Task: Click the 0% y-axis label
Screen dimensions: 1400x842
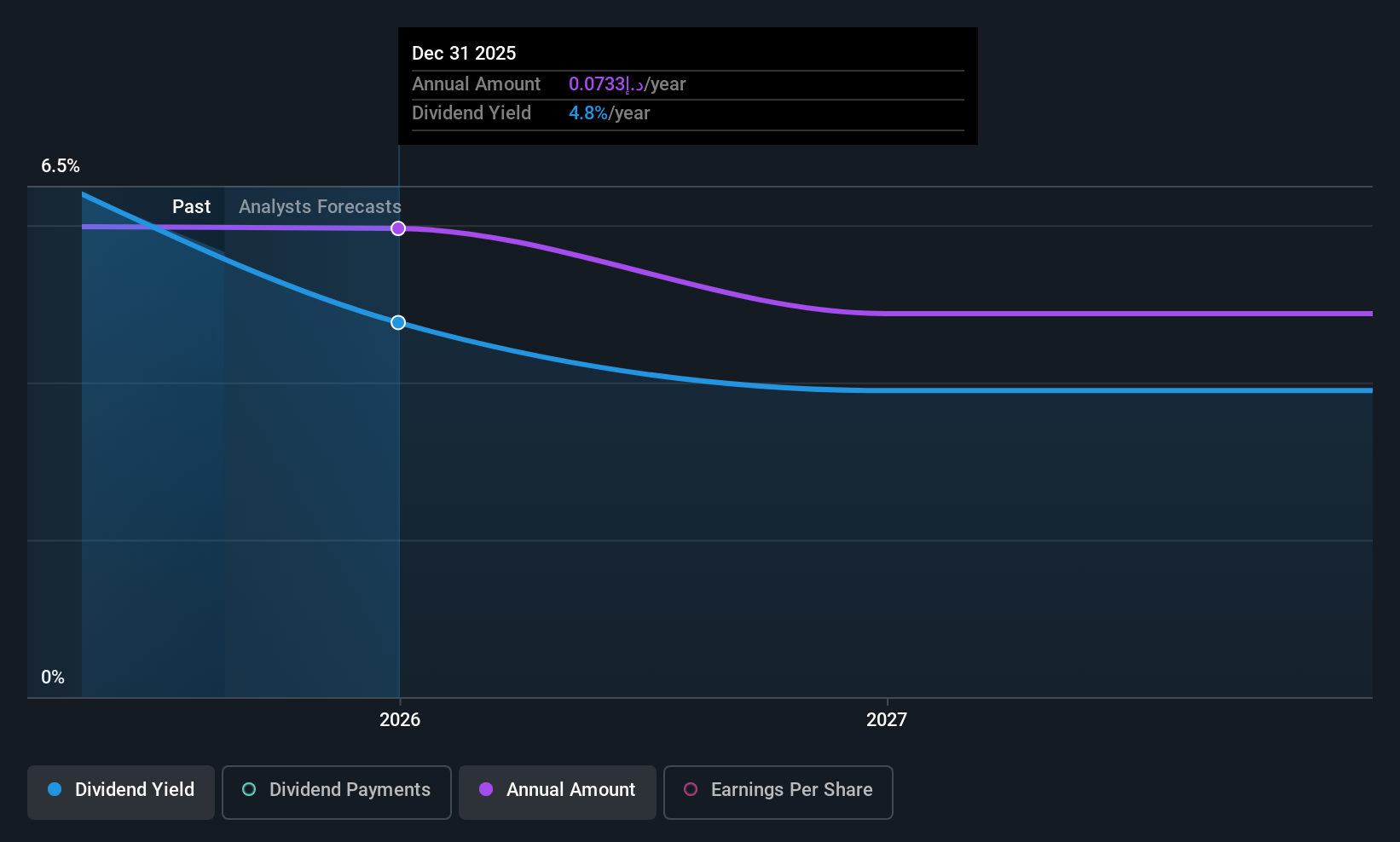Action: click(x=53, y=677)
